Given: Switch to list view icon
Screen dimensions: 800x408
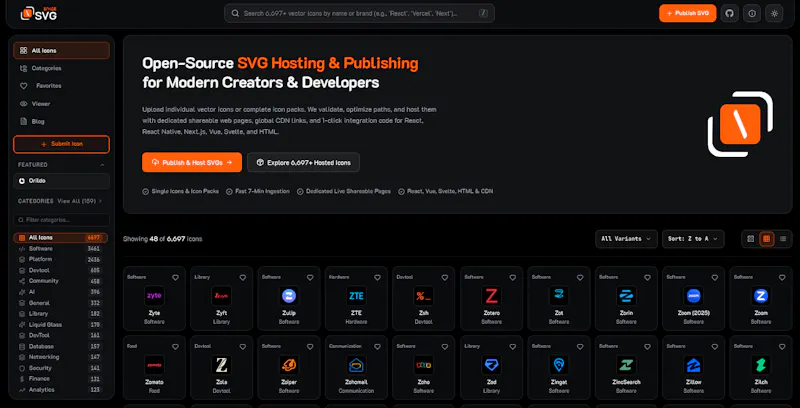Looking at the screenshot, I should 783,239.
